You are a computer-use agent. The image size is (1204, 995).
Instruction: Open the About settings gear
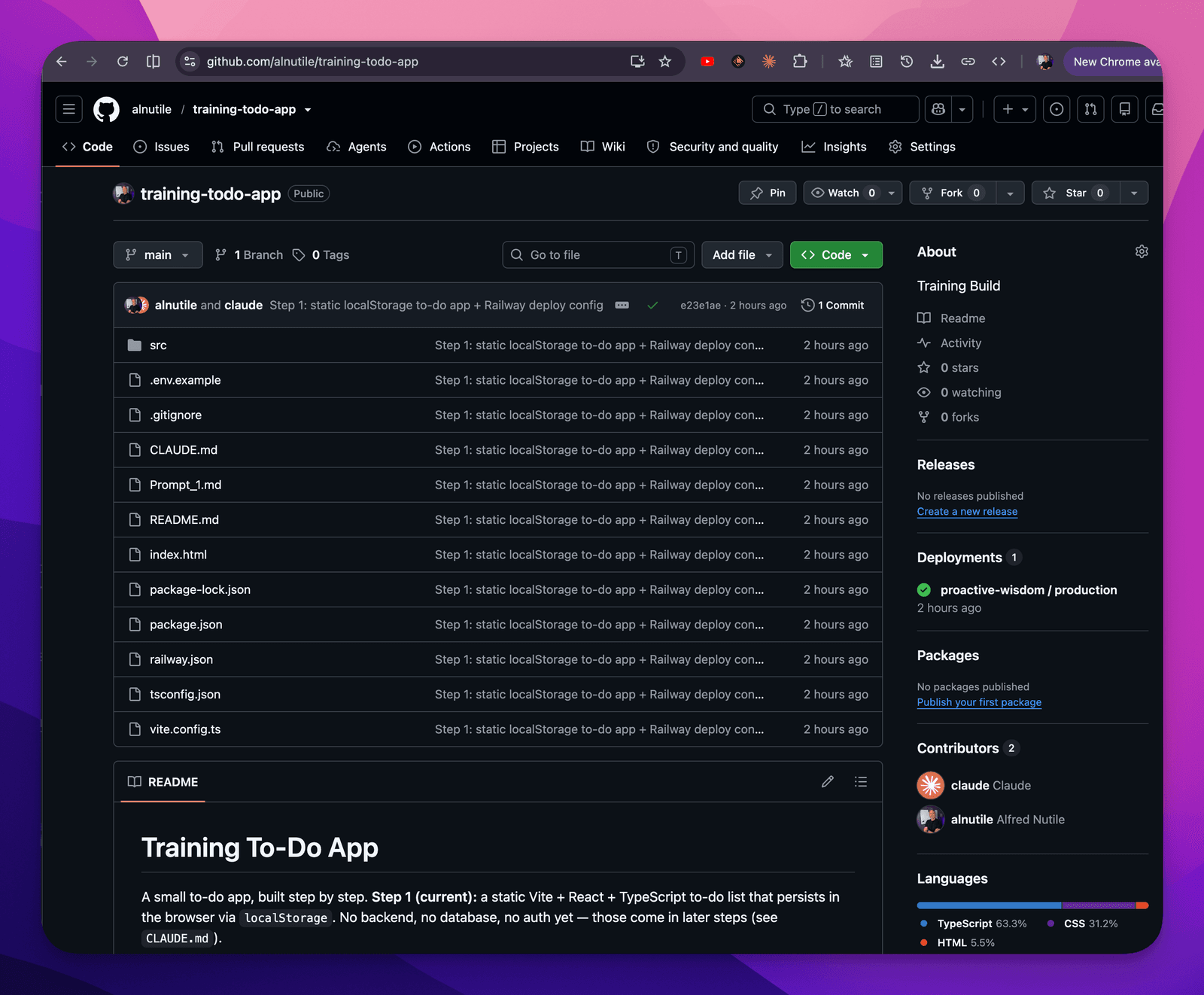tap(1142, 251)
